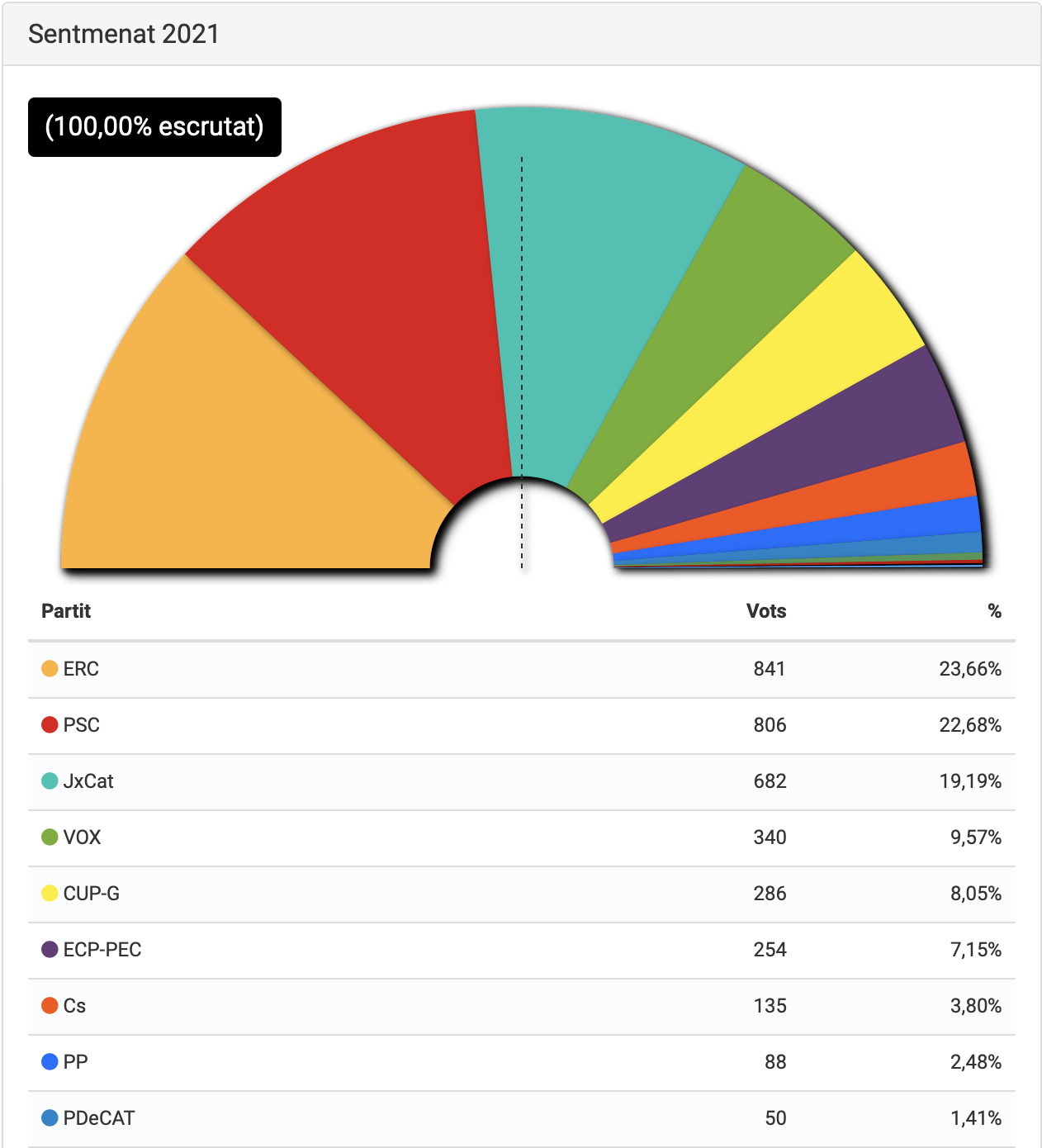The image size is (1042, 1148).
Task: Click the ERC orange legend dot
Action: (x=50, y=669)
